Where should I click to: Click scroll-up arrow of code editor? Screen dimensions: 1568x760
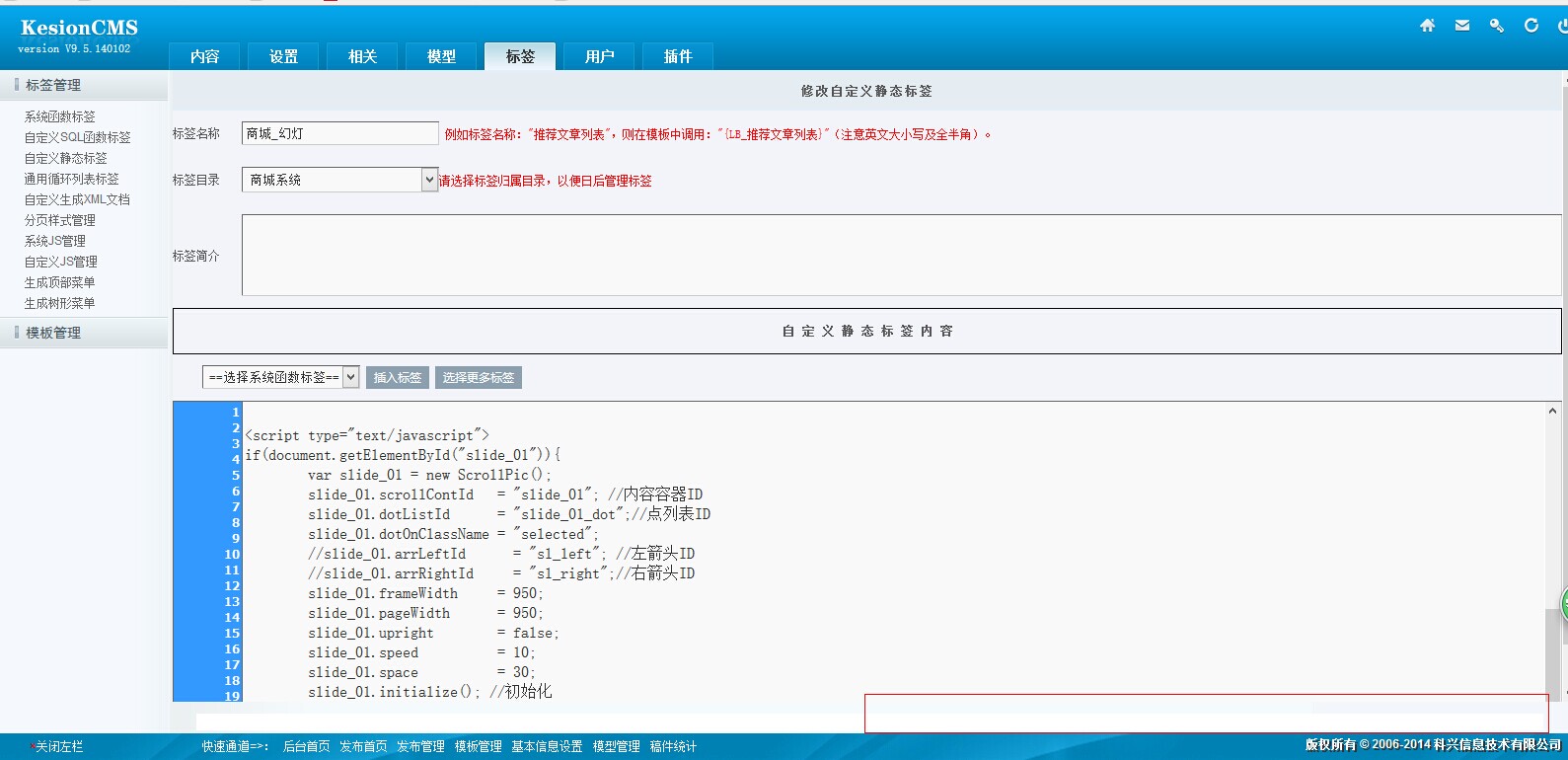pyautogui.click(x=1552, y=411)
